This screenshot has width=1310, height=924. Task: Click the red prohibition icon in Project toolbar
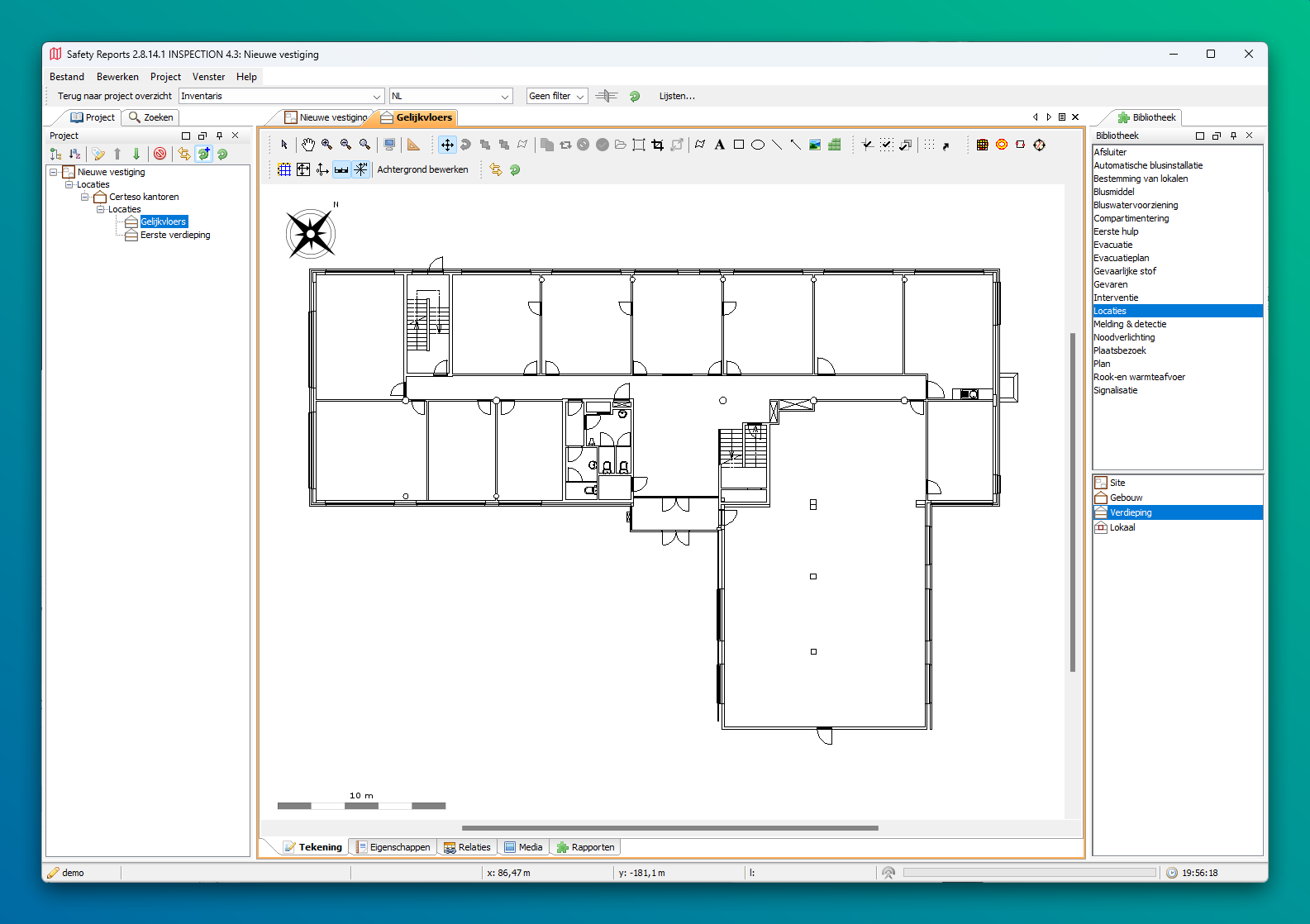(x=160, y=154)
